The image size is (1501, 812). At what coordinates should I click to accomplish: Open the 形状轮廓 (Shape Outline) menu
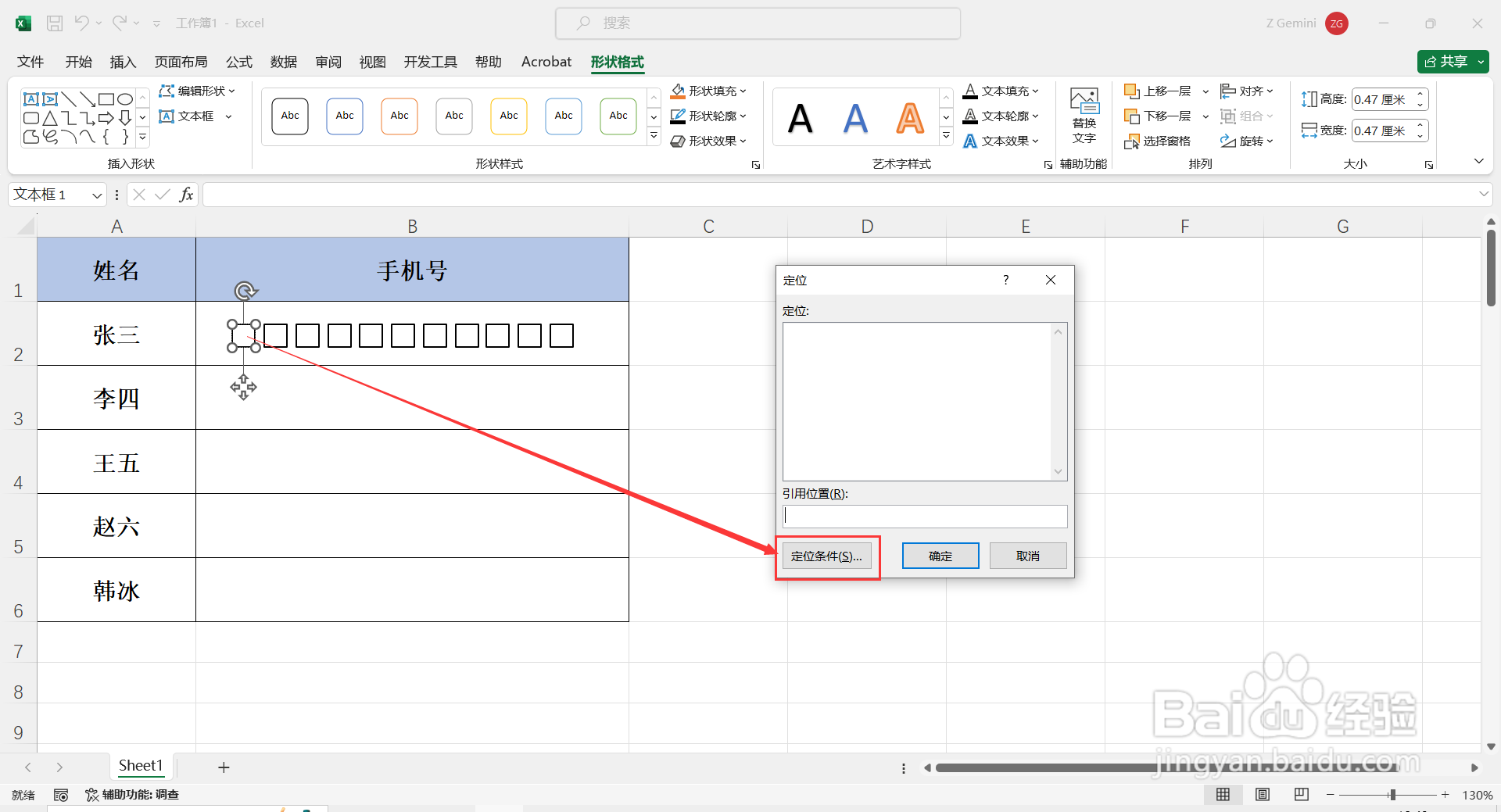708,116
